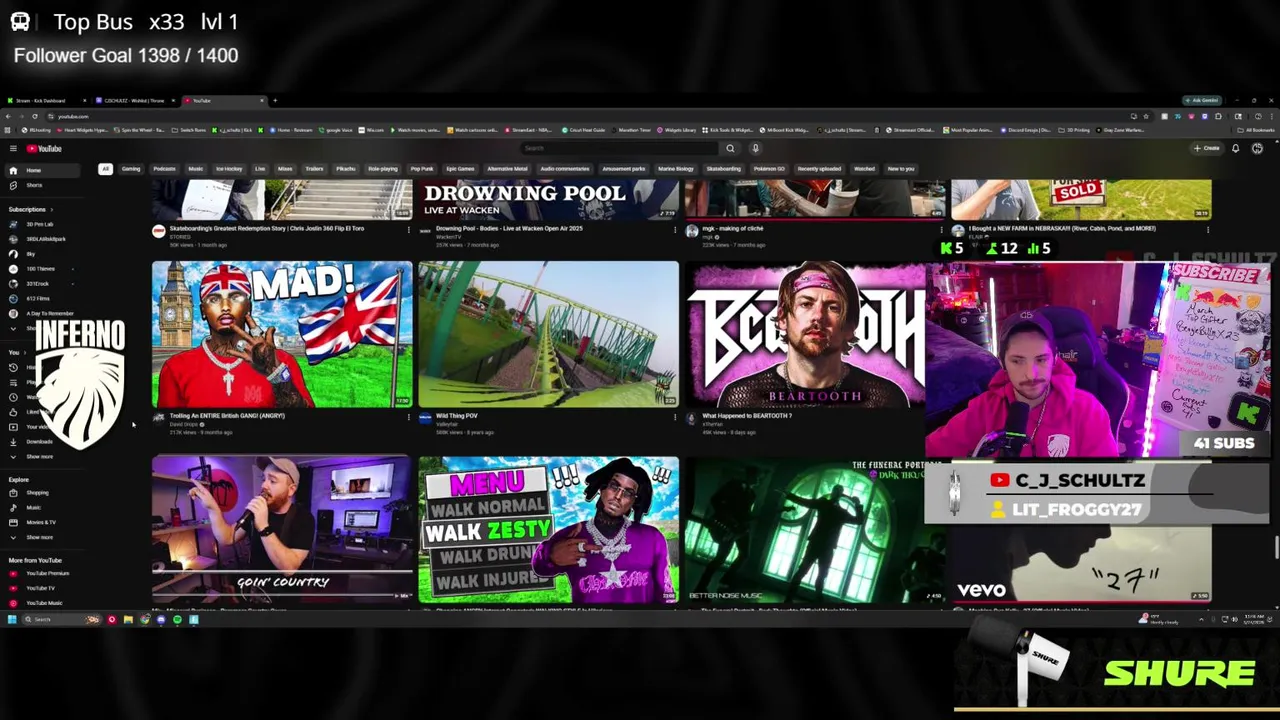
Task: Click the browser back arrow
Action: tap(8, 116)
